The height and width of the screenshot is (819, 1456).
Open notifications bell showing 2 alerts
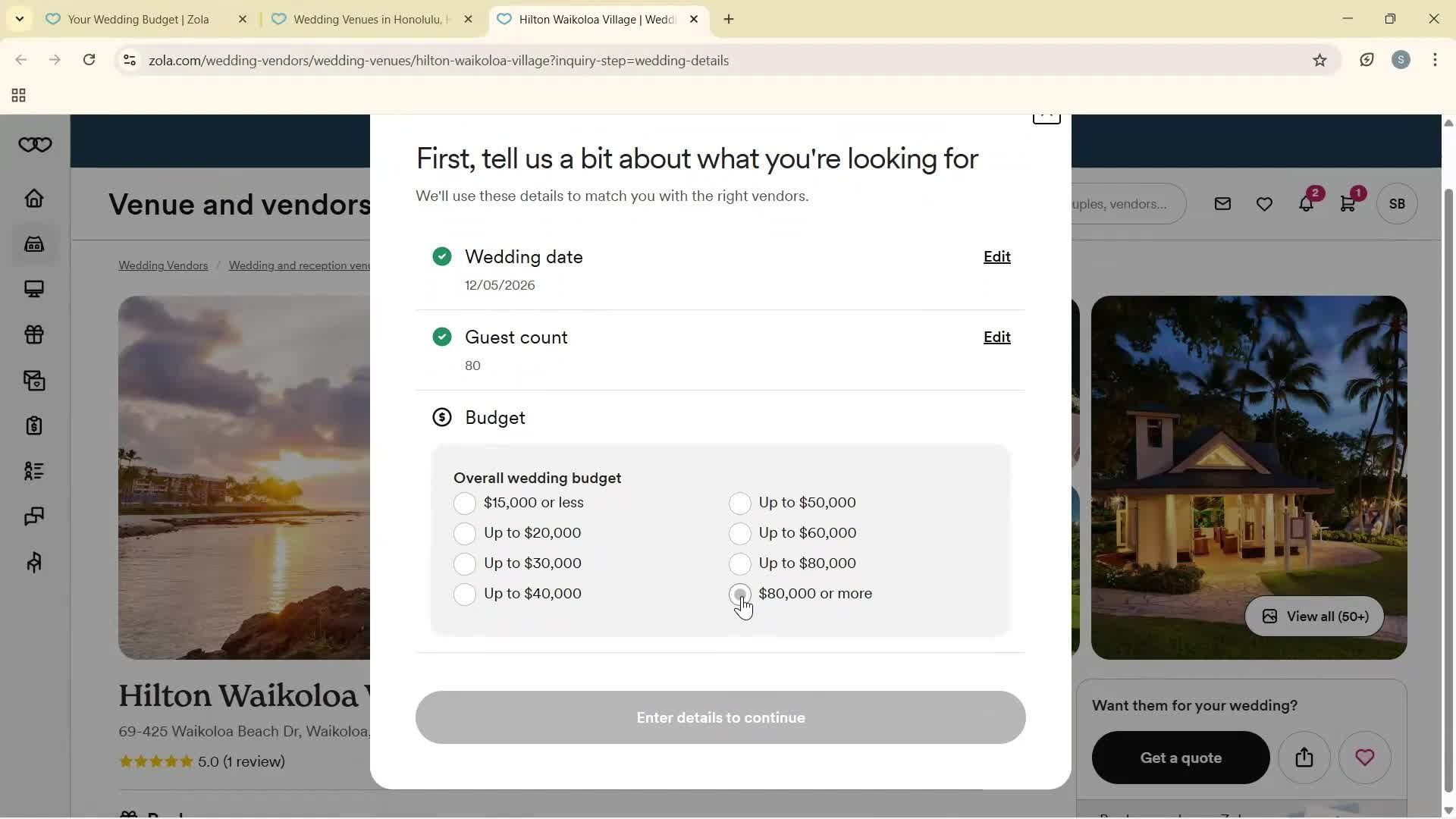(x=1306, y=203)
